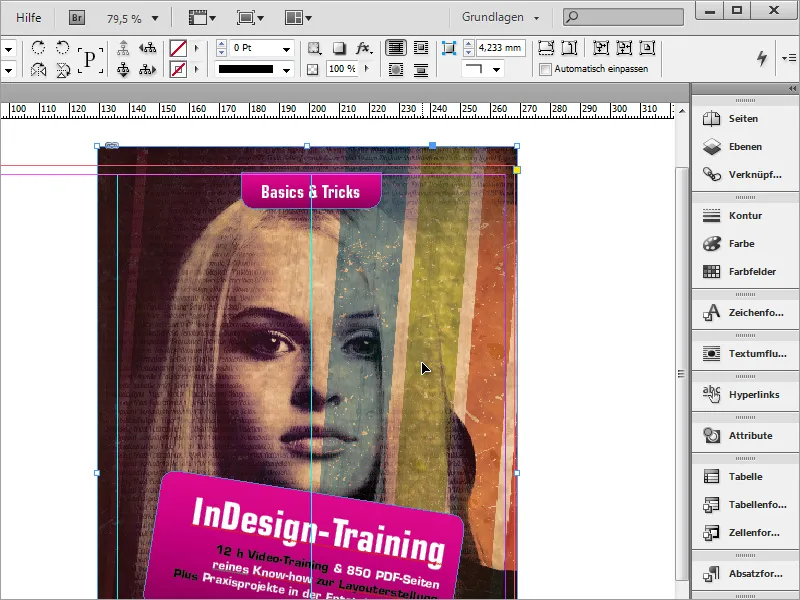
Task: Click fill frame proportionally icon
Action: (546, 48)
